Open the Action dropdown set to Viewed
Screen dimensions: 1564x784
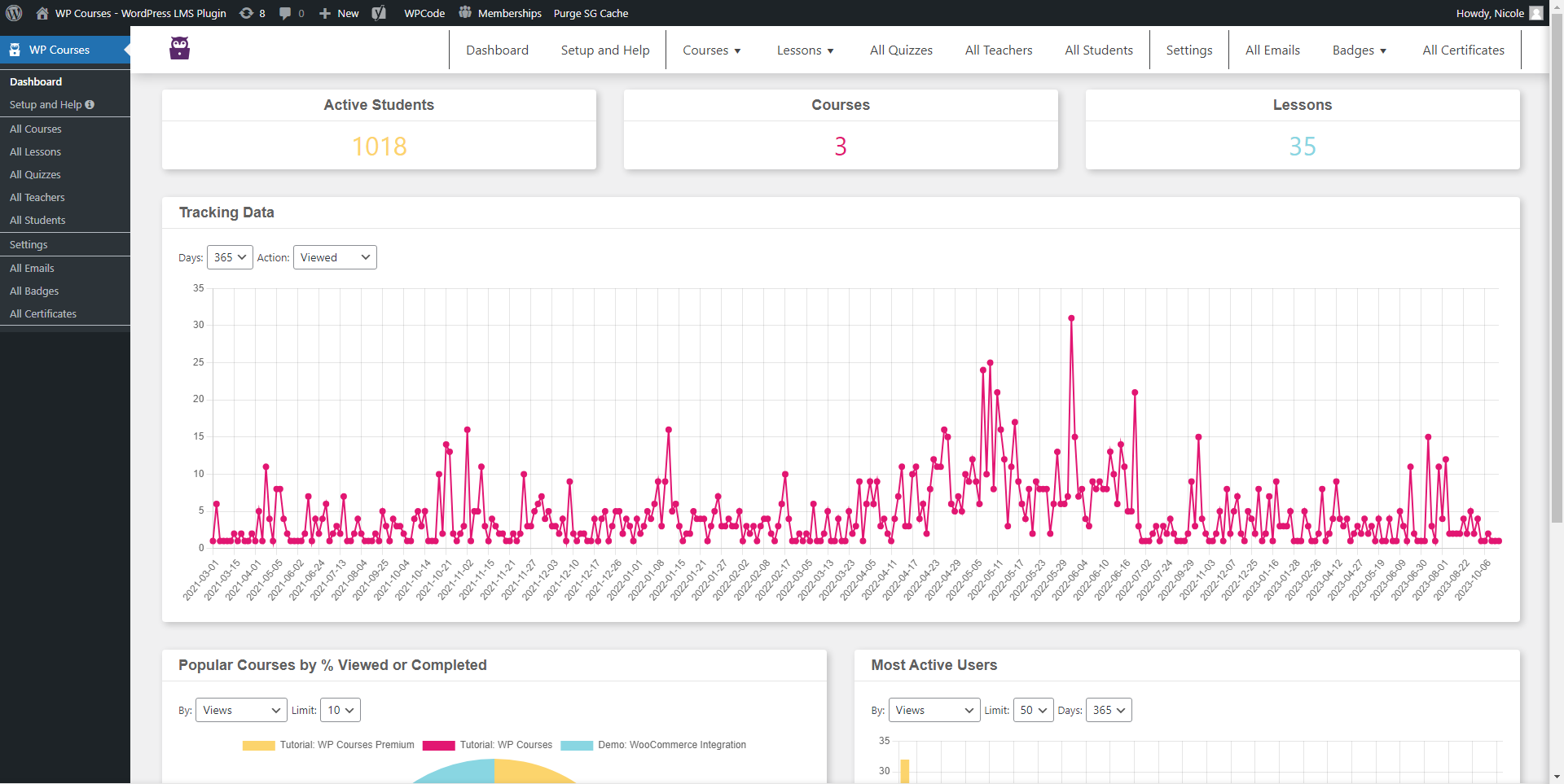click(335, 257)
